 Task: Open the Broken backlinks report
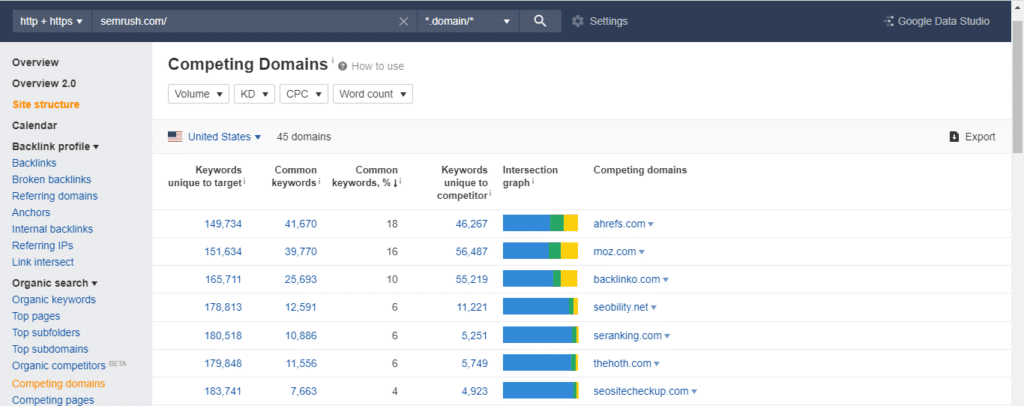[x=52, y=180]
